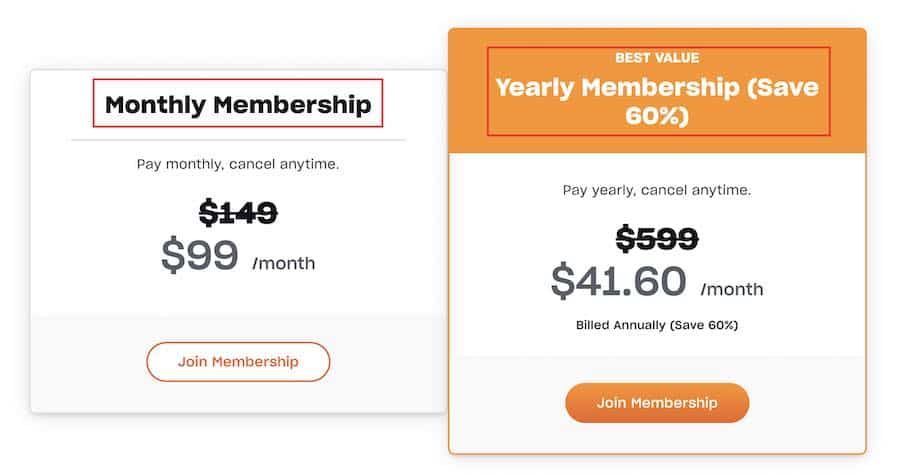900x475 pixels.
Task: Select the $99 monthly price
Action: click(200, 256)
